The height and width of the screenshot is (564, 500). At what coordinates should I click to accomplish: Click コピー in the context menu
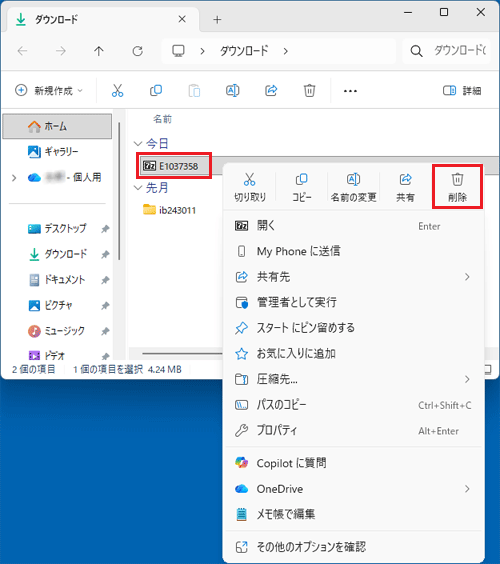[x=301, y=187]
